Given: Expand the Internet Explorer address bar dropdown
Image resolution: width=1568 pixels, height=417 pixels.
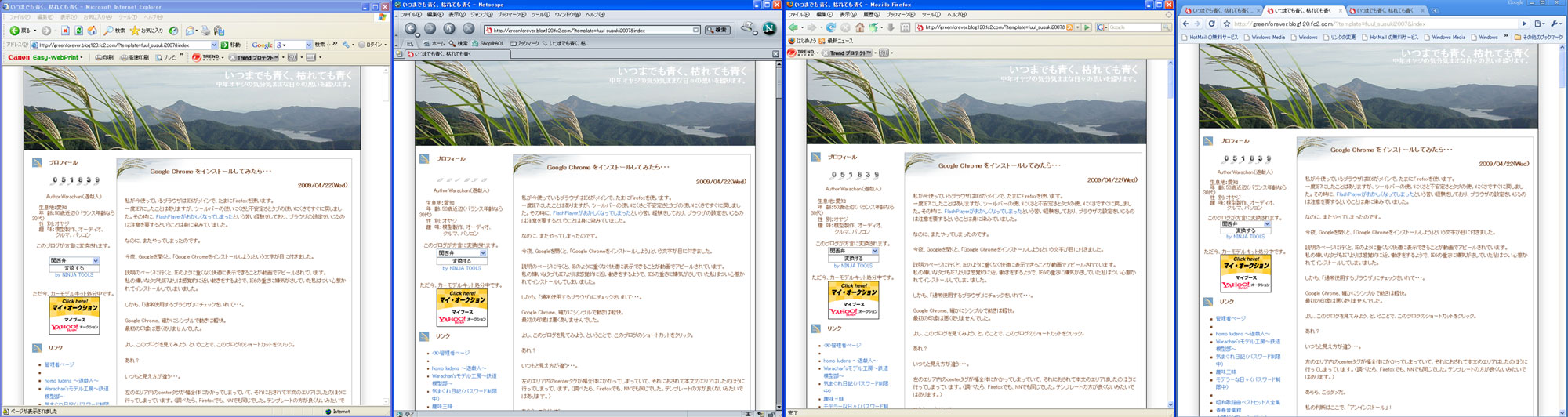Looking at the screenshot, I should point(214,45).
